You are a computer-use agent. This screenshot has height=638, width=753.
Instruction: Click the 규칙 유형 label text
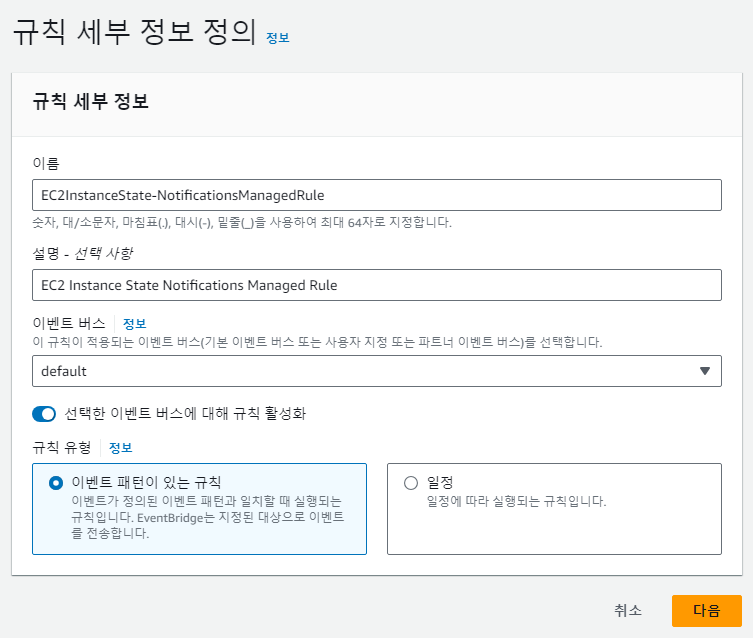tap(61, 448)
